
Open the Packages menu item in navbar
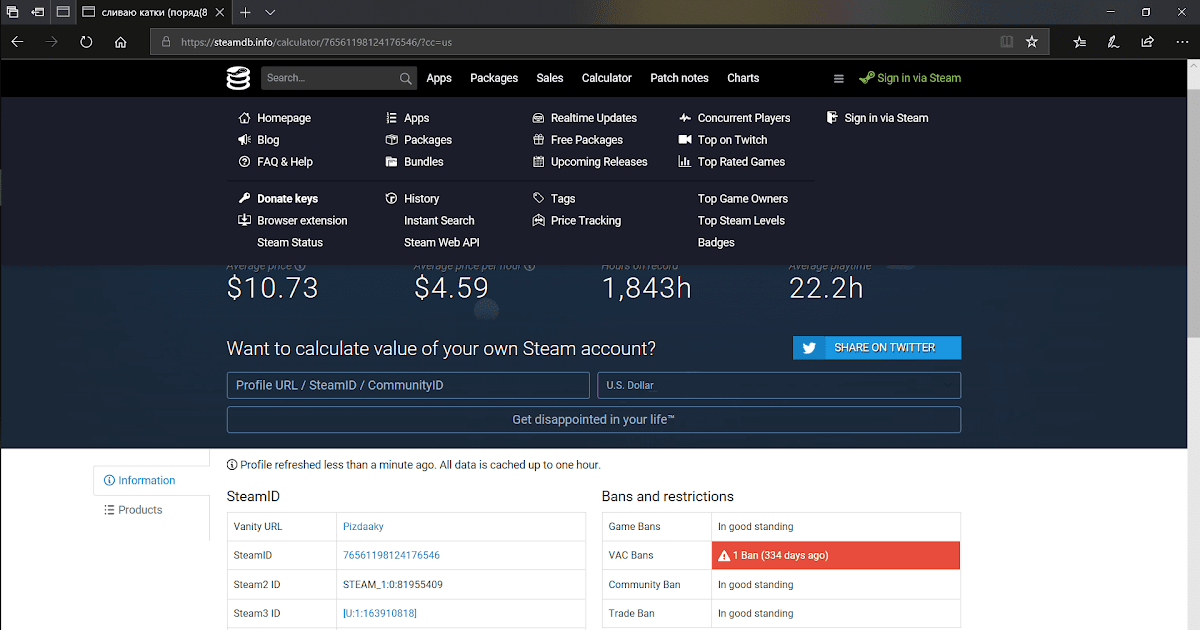(x=494, y=78)
